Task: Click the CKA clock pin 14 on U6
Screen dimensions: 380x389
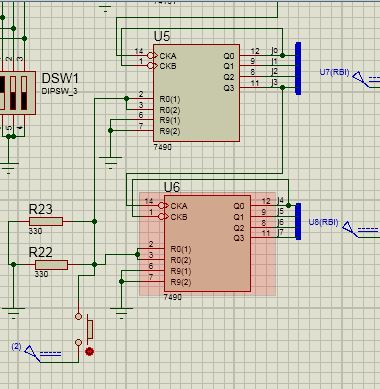Action: click(155, 206)
